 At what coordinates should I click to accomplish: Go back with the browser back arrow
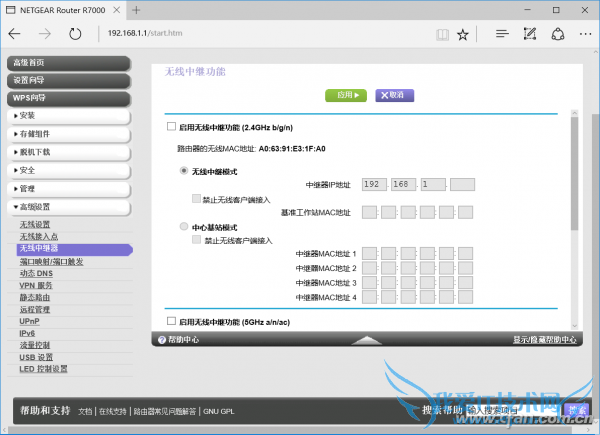tap(14, 34)
